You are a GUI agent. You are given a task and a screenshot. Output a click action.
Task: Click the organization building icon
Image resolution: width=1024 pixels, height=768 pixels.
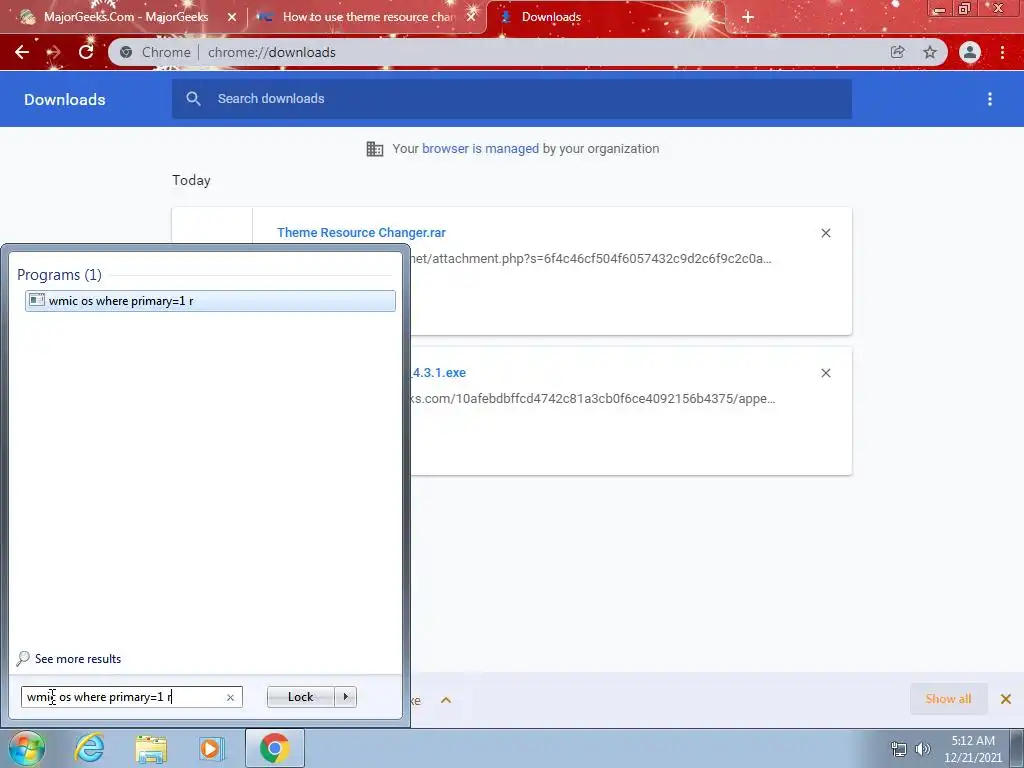pyautogui.click(x=375, y=149)
